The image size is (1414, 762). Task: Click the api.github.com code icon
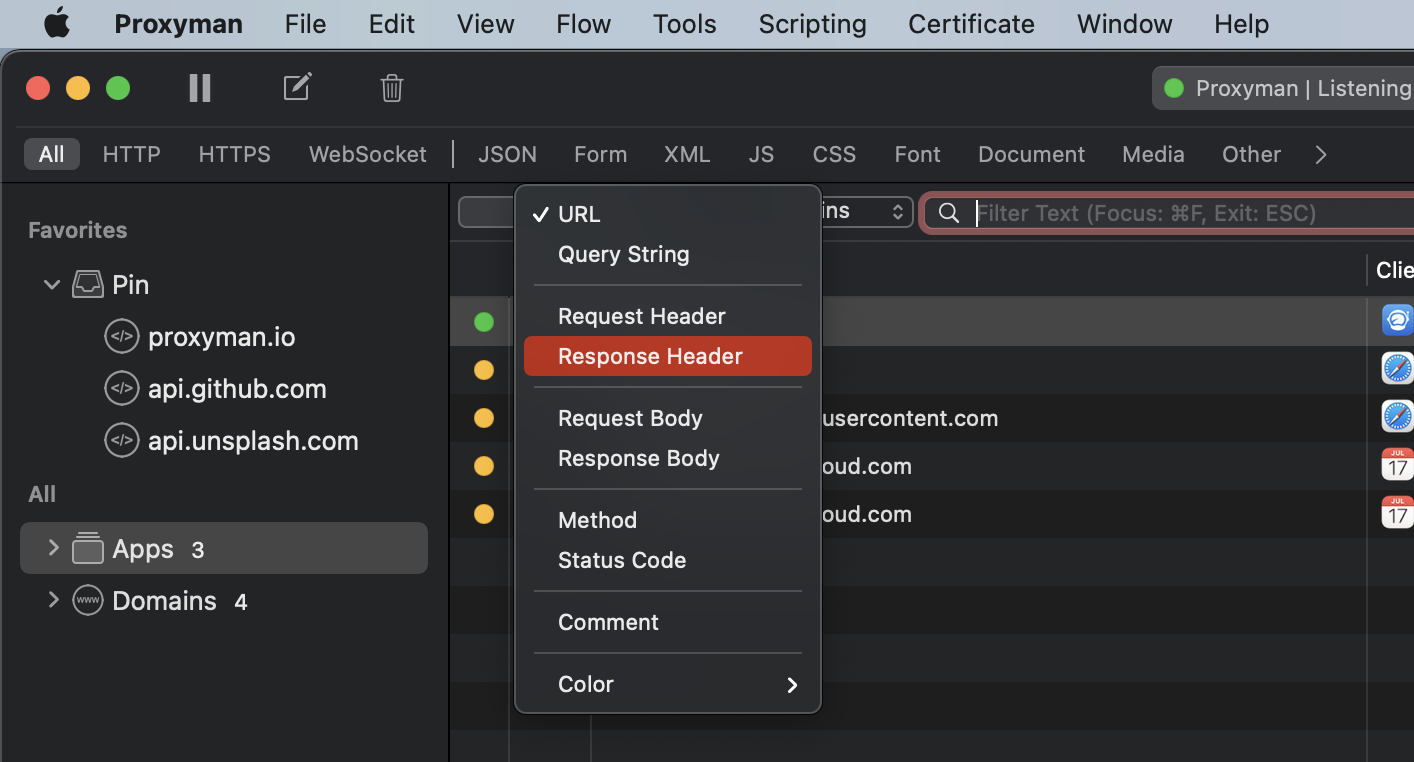pyautogui.click(x=121, y=389)
